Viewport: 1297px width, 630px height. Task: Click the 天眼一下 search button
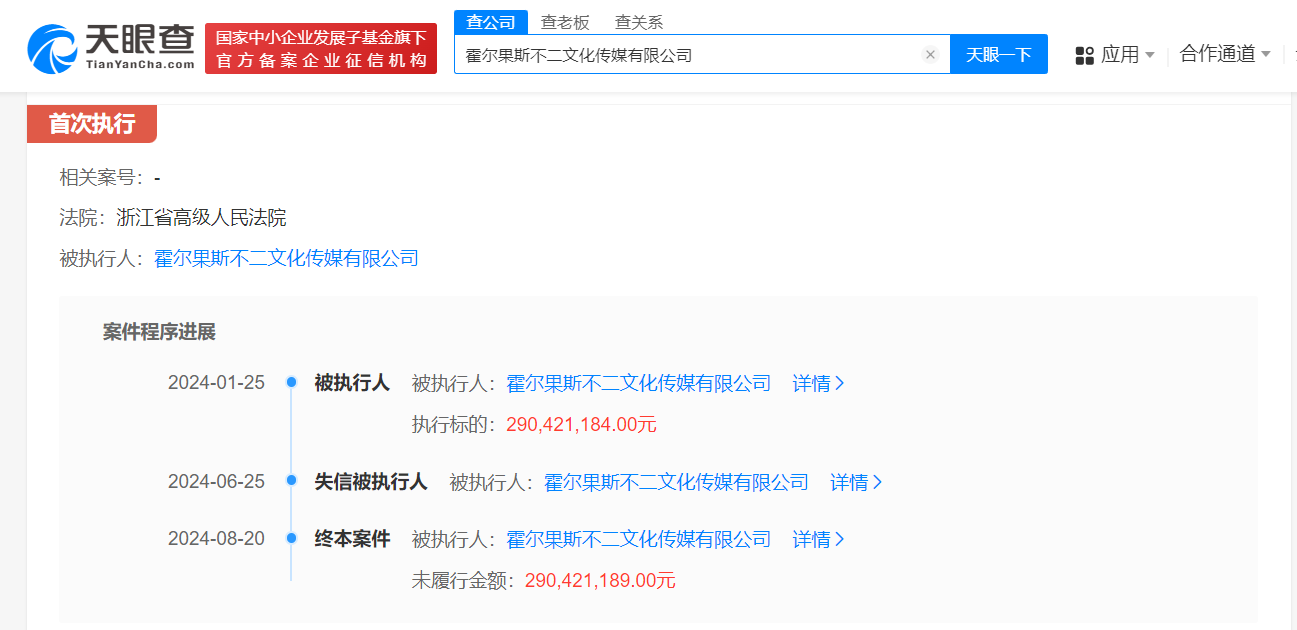998,54
